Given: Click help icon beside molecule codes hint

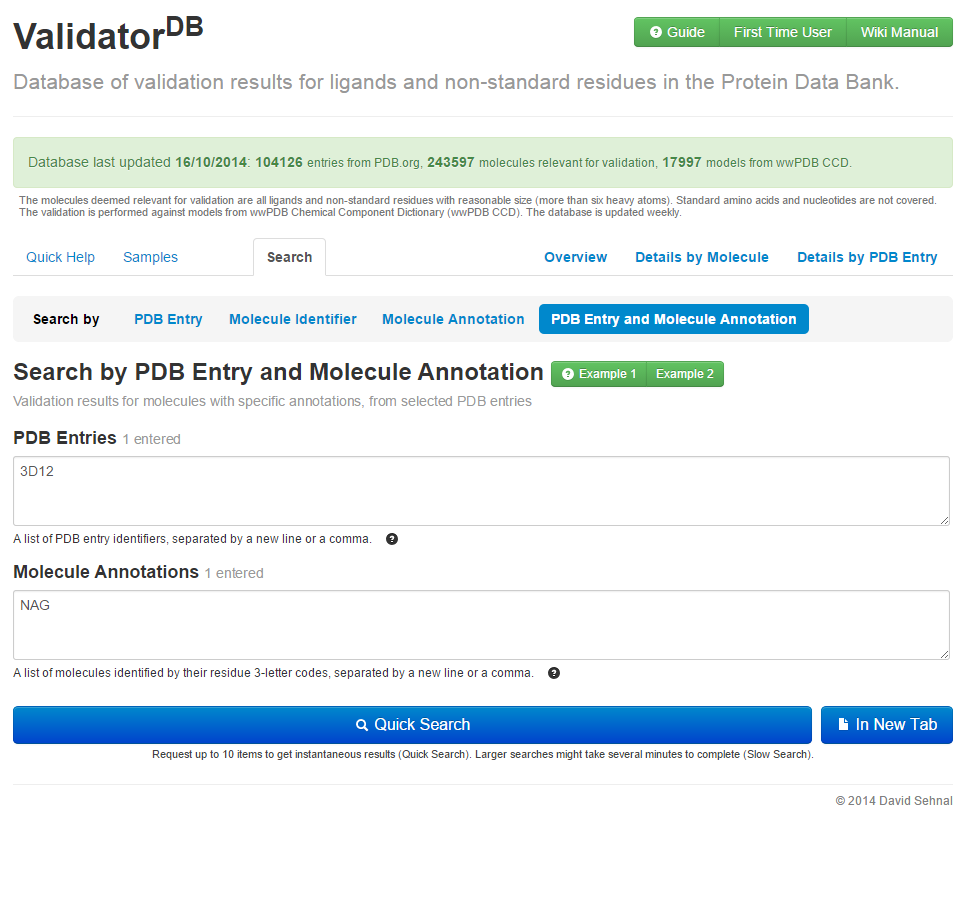Looking at the screenshot, I should tap(554, 673).
